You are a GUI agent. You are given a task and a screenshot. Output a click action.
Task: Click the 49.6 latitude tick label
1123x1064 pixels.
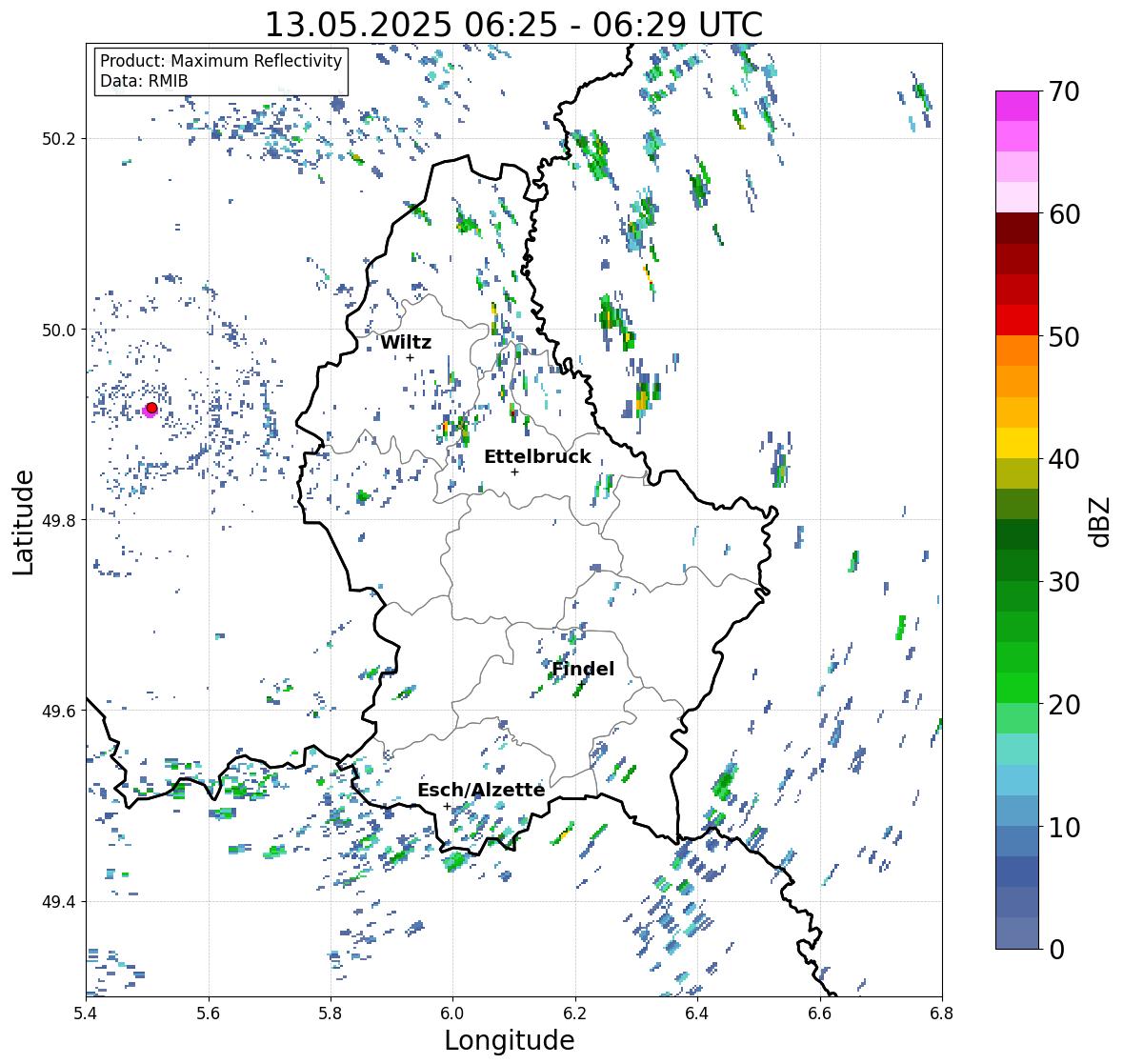59,711
